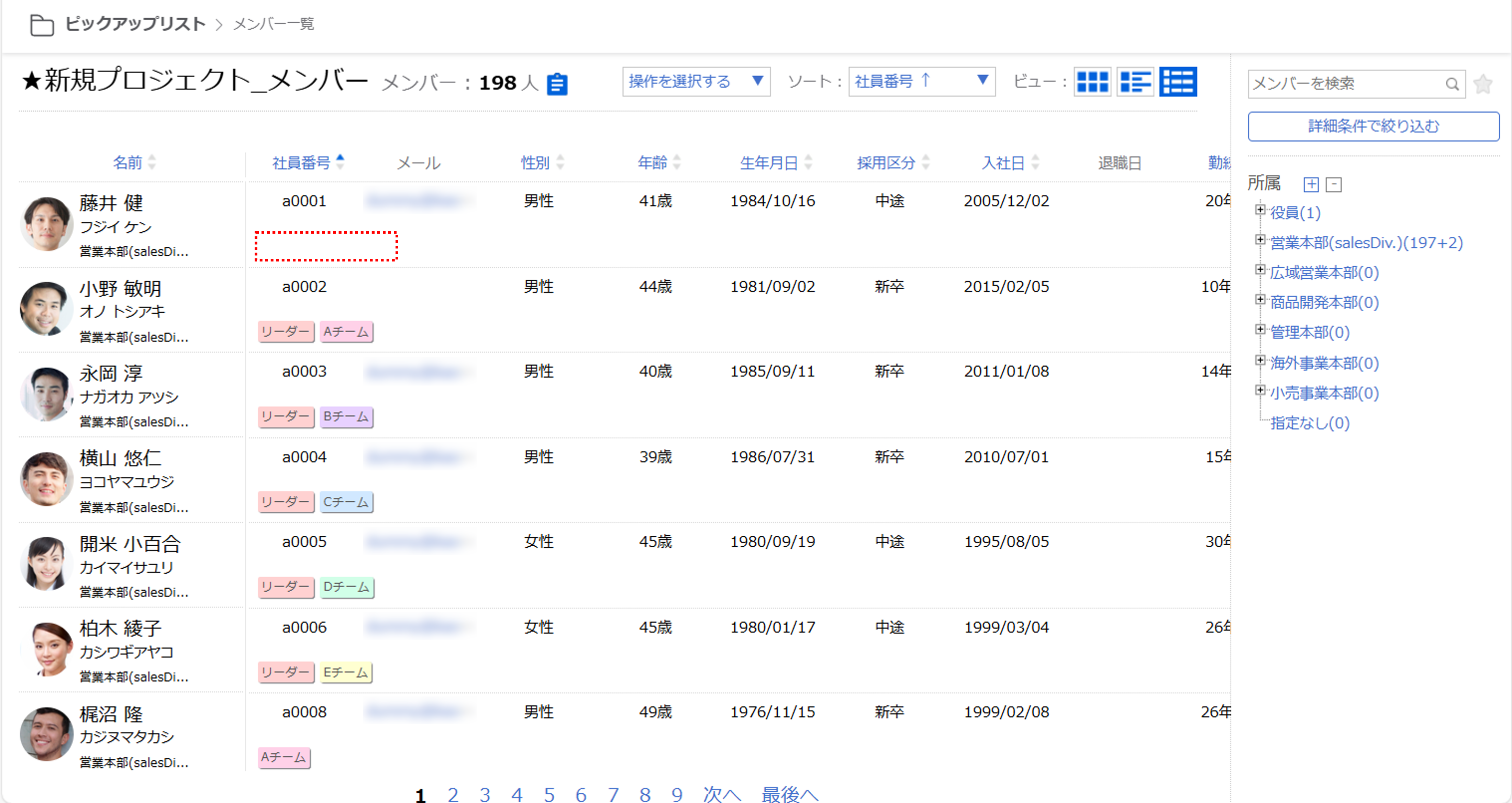Viewport: 1512px width, 803px height.
Task: Expand all departments with plus icon
Action: 1311,184
